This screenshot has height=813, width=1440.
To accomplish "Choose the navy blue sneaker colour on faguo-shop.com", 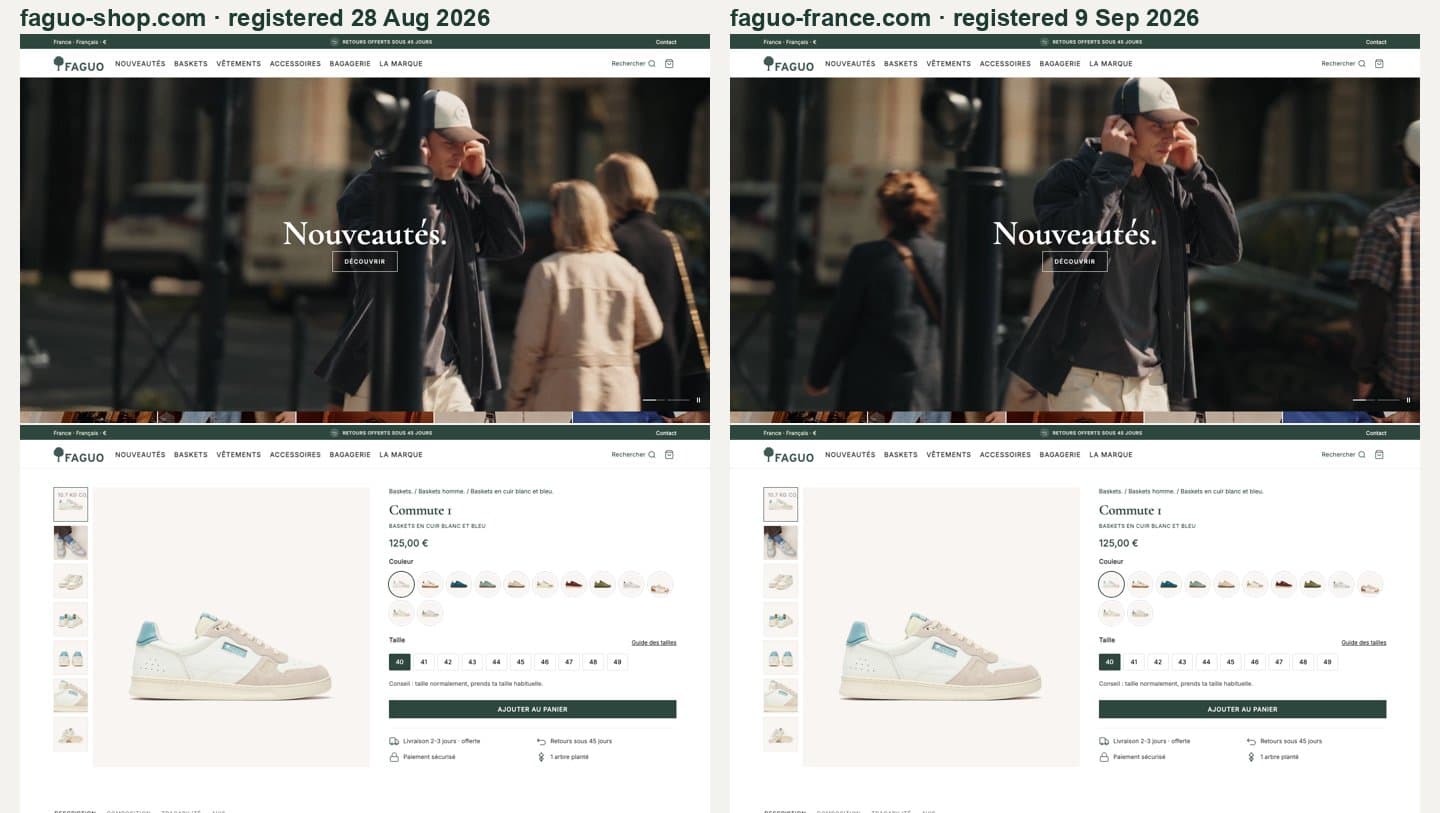I will pos(459,584).
